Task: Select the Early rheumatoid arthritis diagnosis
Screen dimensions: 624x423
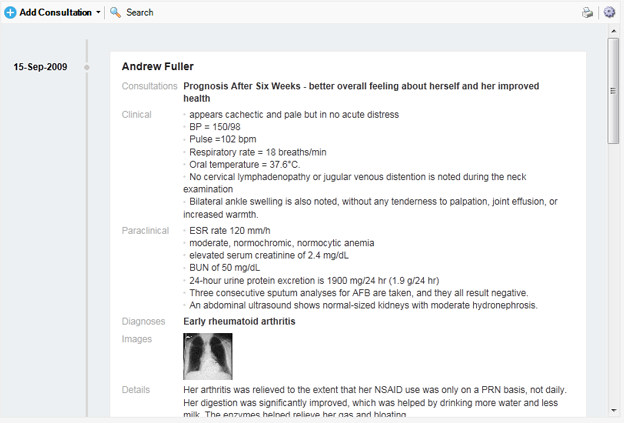Action: point(239,321)
